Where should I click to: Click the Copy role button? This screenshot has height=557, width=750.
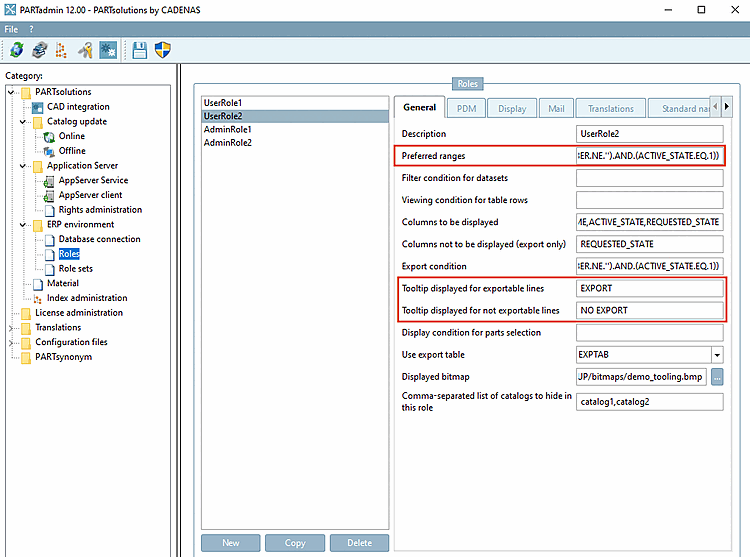[295, 543]
